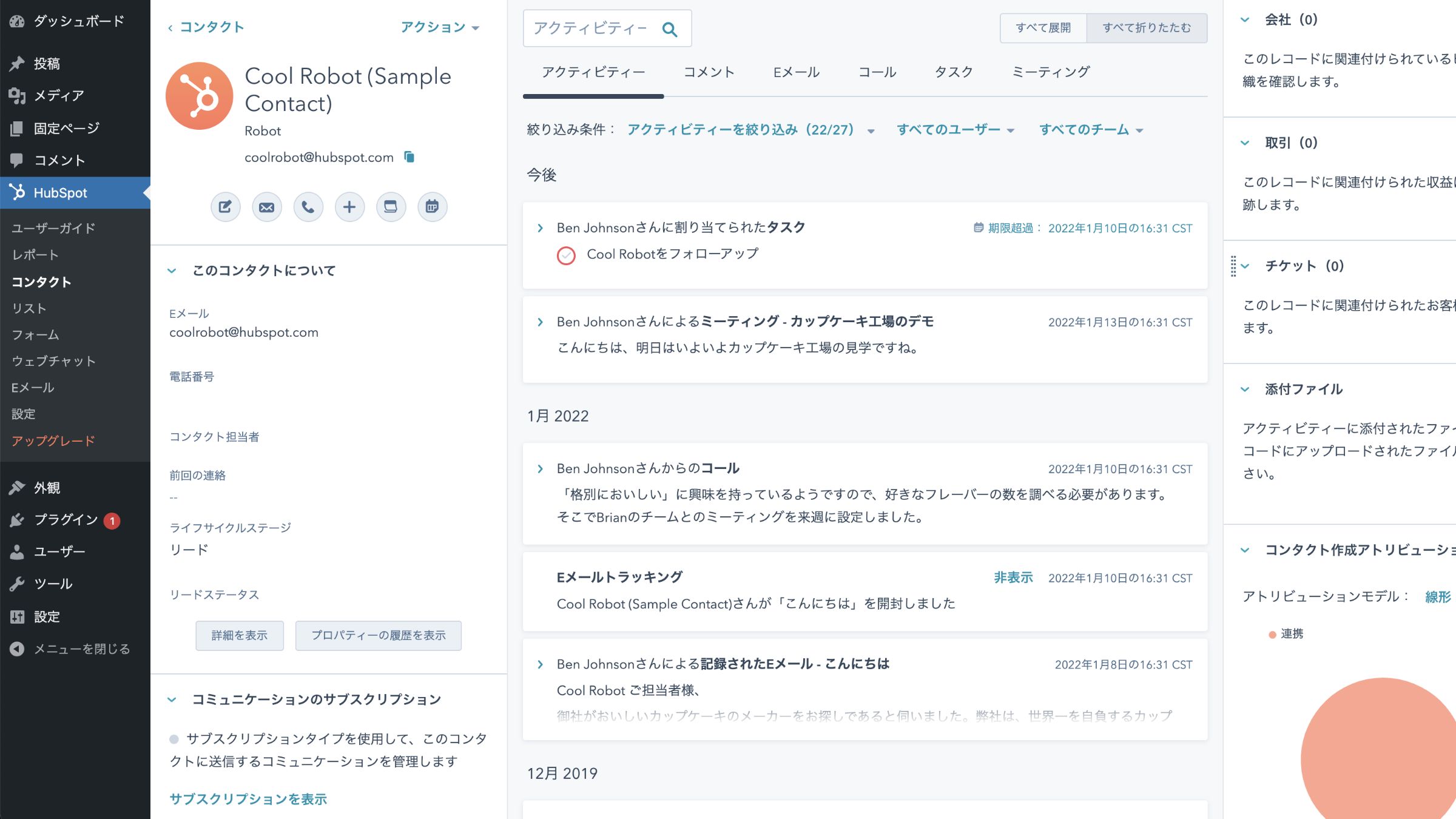Mark Cool Robotをフォローアップ task complete

566,255
